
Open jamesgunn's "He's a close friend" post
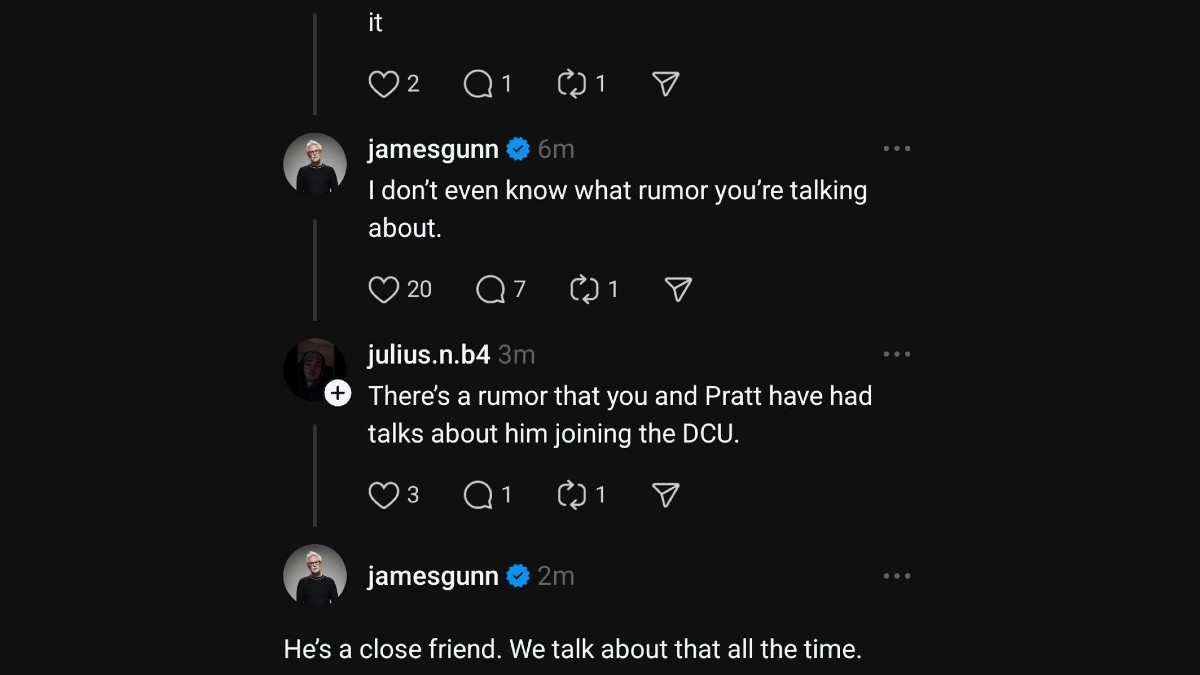point(572,649)
